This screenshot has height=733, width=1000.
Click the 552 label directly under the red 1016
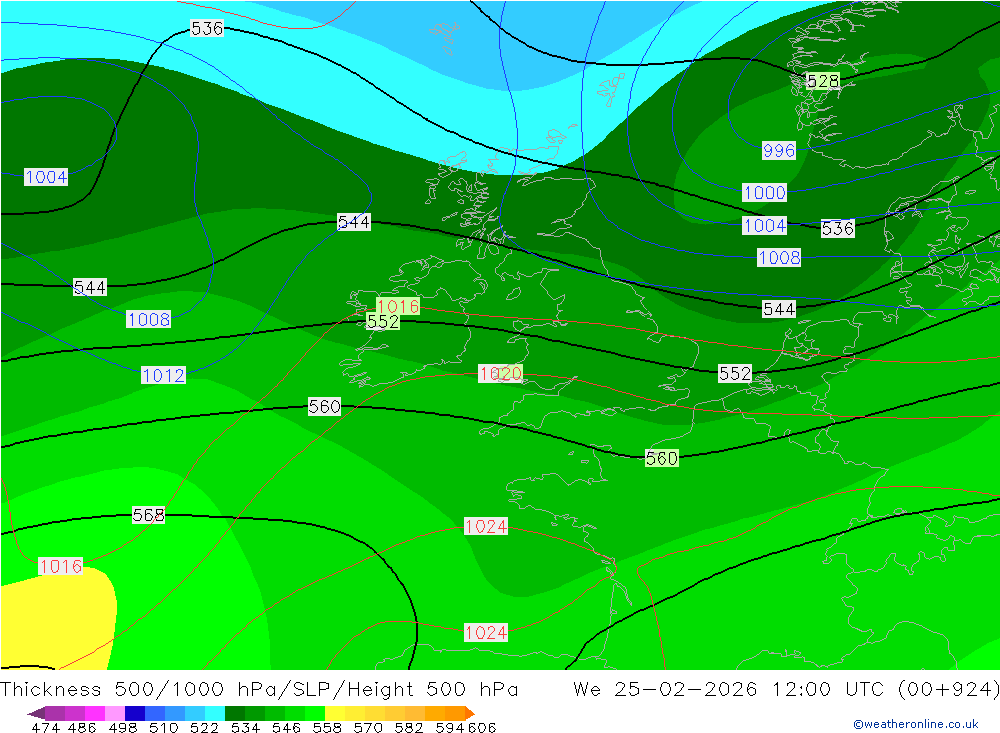pos(383,322)
